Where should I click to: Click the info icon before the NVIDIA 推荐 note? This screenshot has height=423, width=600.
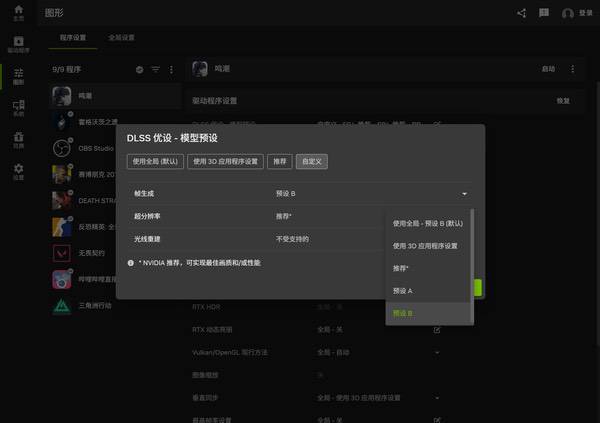tap(130, 263)
